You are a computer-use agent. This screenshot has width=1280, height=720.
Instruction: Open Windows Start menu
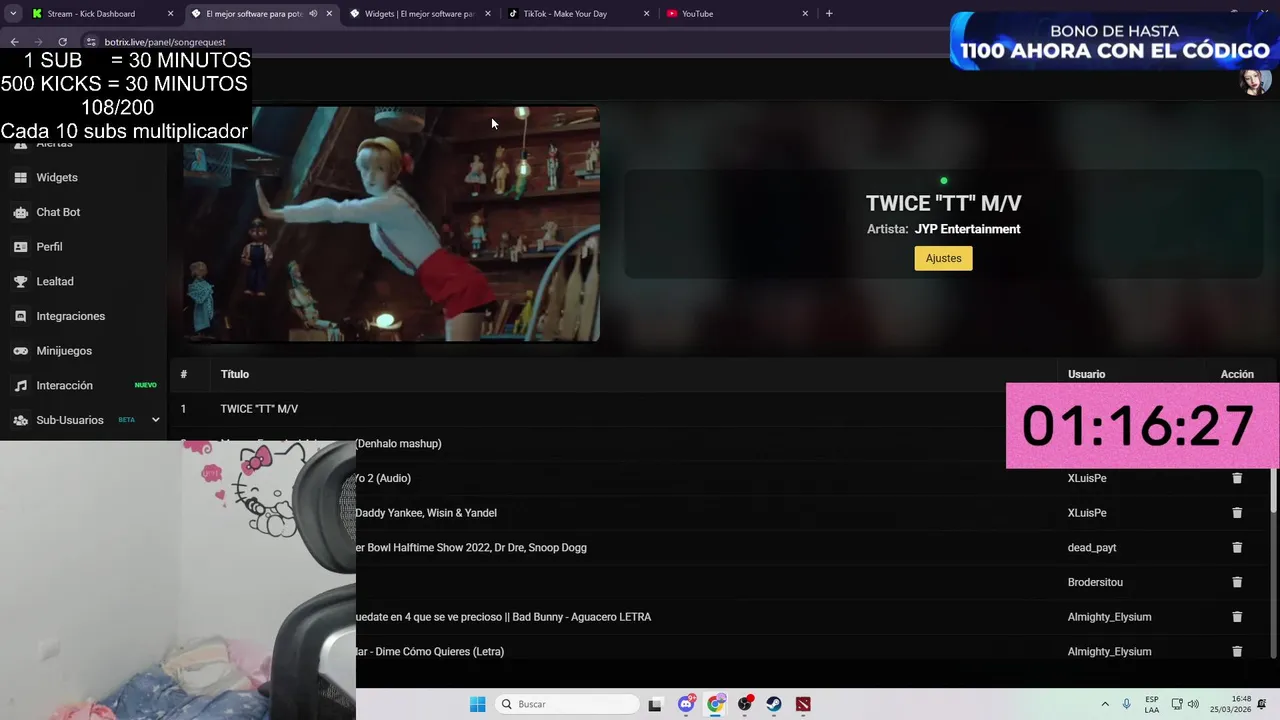pos(478,704)
